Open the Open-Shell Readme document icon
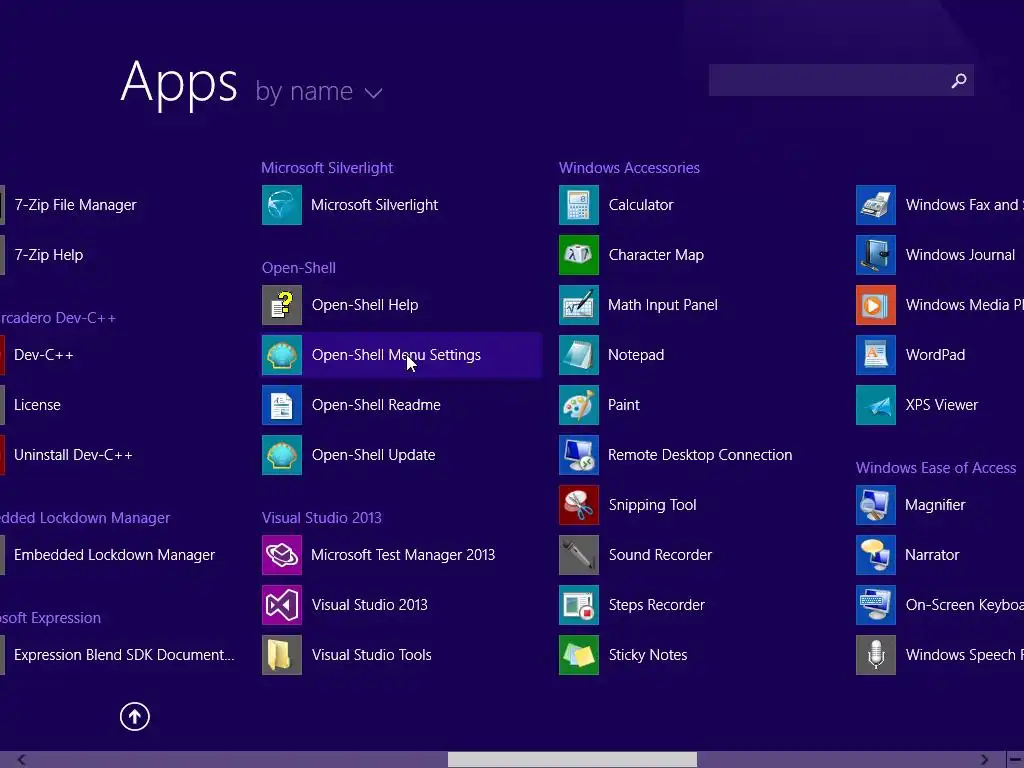Viewport: 1024px width, 768px height. (282, 405)
